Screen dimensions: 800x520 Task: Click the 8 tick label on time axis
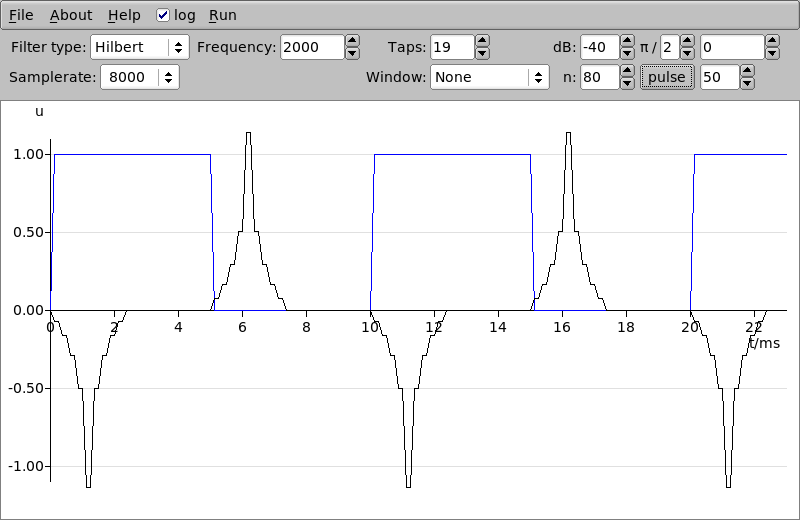306,327
